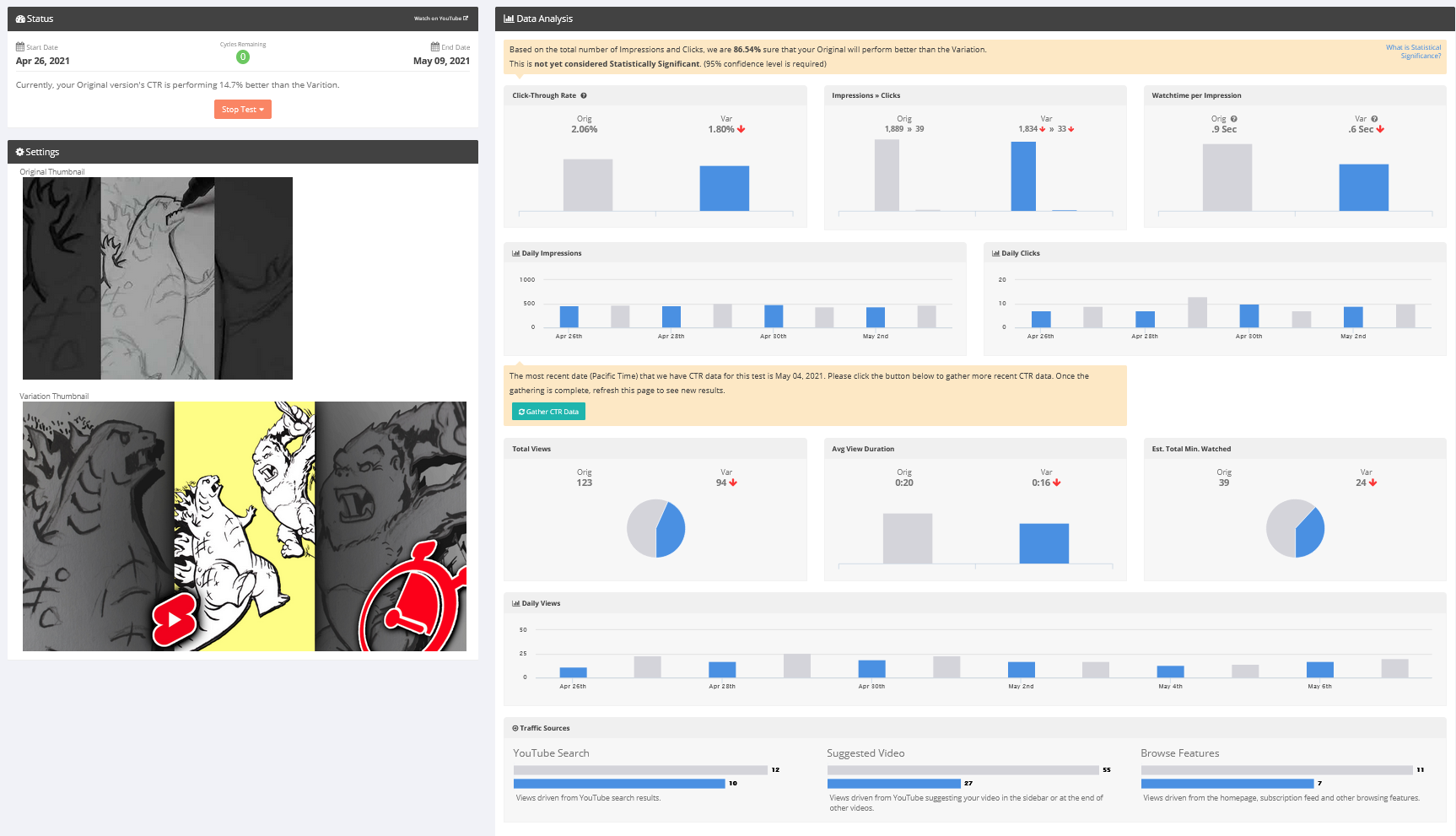This screenshot has width=1456, height=836.
Task: Click the Traffic Sources header icon
Action: (x=515, y=728)
